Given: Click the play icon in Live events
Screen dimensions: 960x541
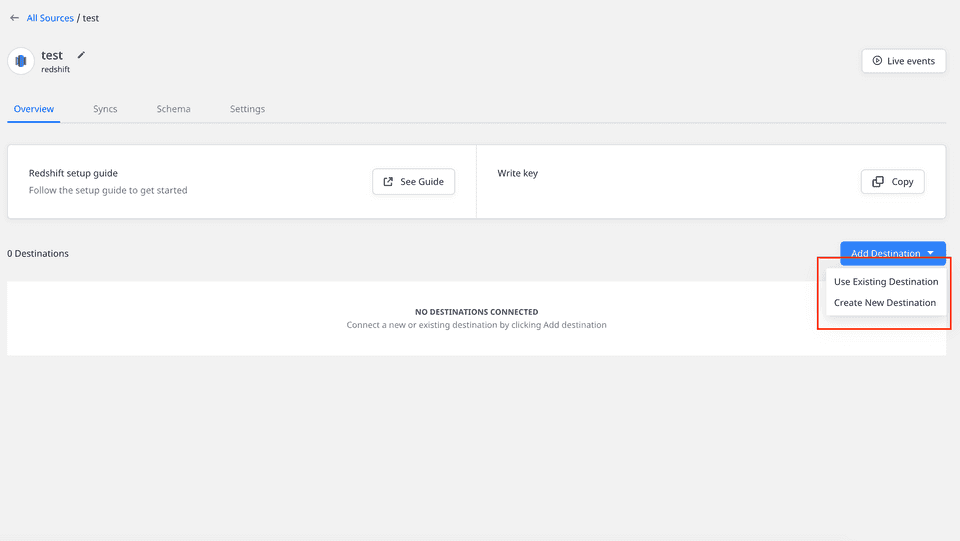Looking at the screenshot, I should pos(877,61).
